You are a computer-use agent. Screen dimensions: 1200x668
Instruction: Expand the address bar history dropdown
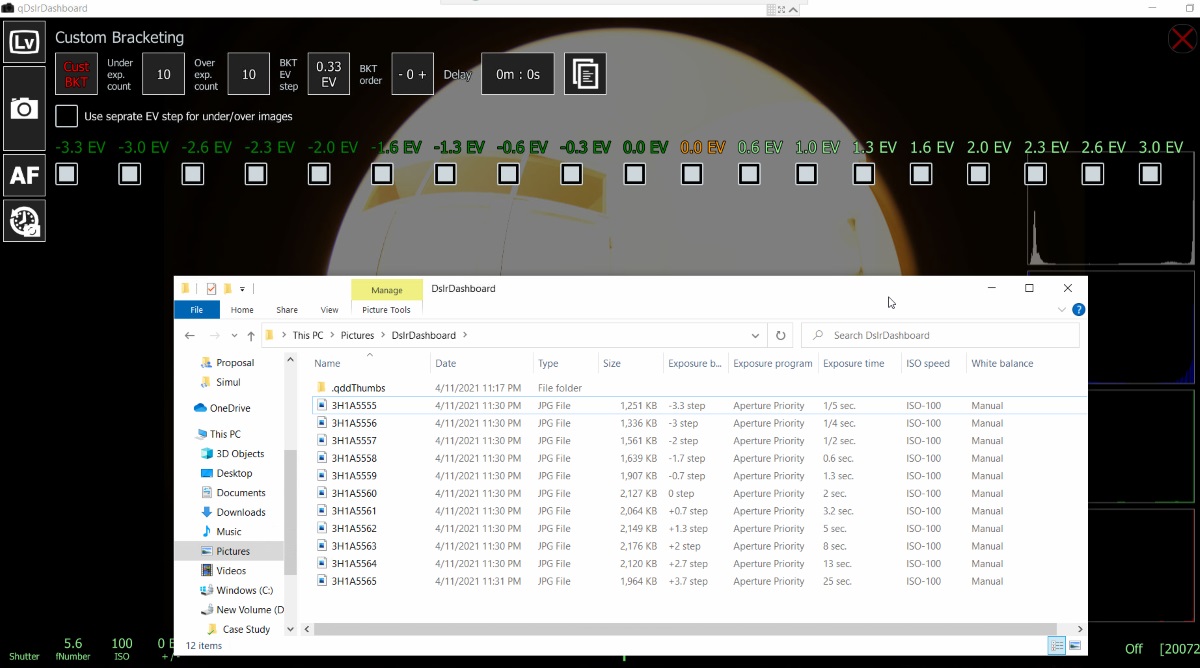pos(755,335)
